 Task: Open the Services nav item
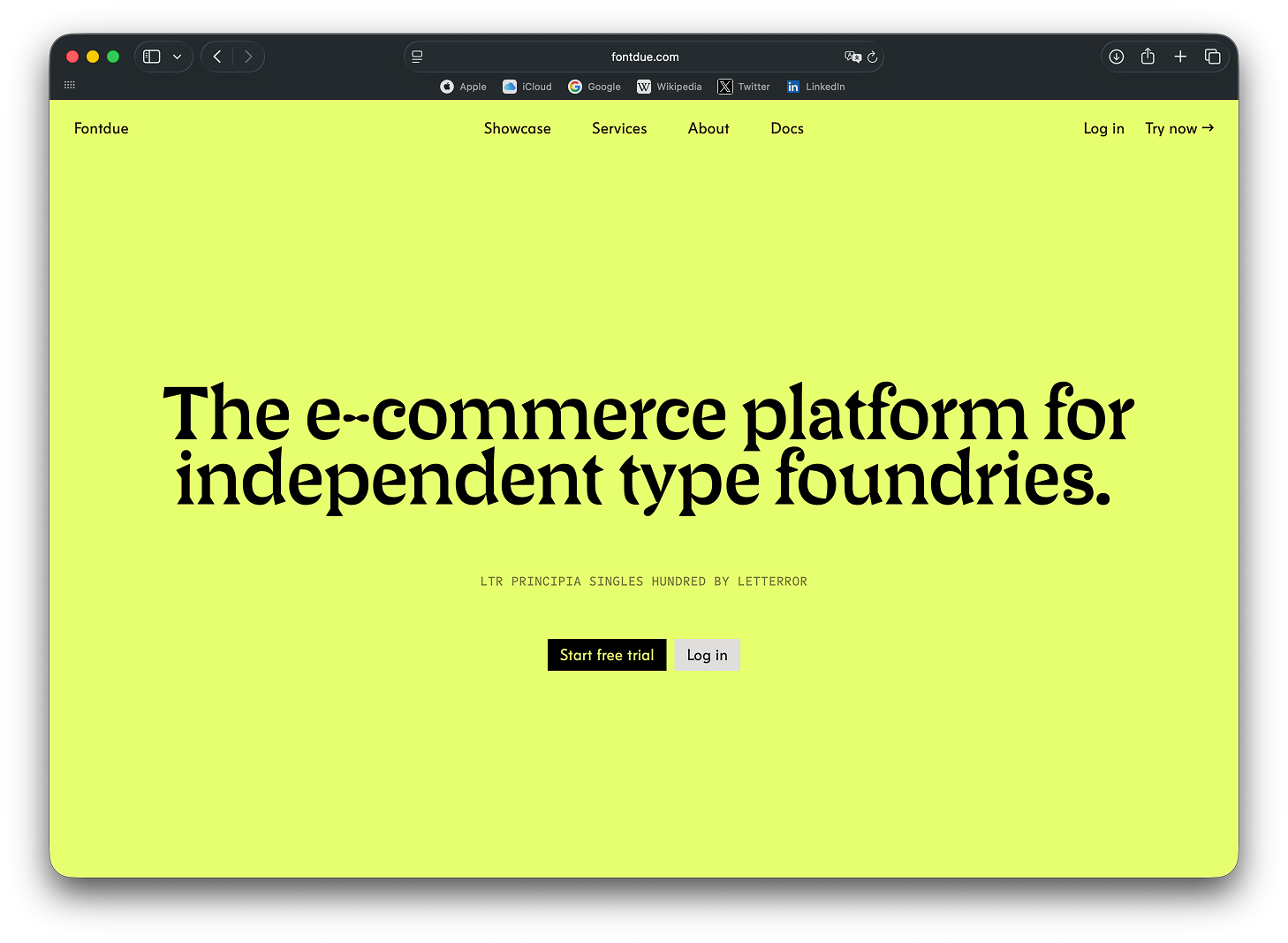click(x=619, y=128)
